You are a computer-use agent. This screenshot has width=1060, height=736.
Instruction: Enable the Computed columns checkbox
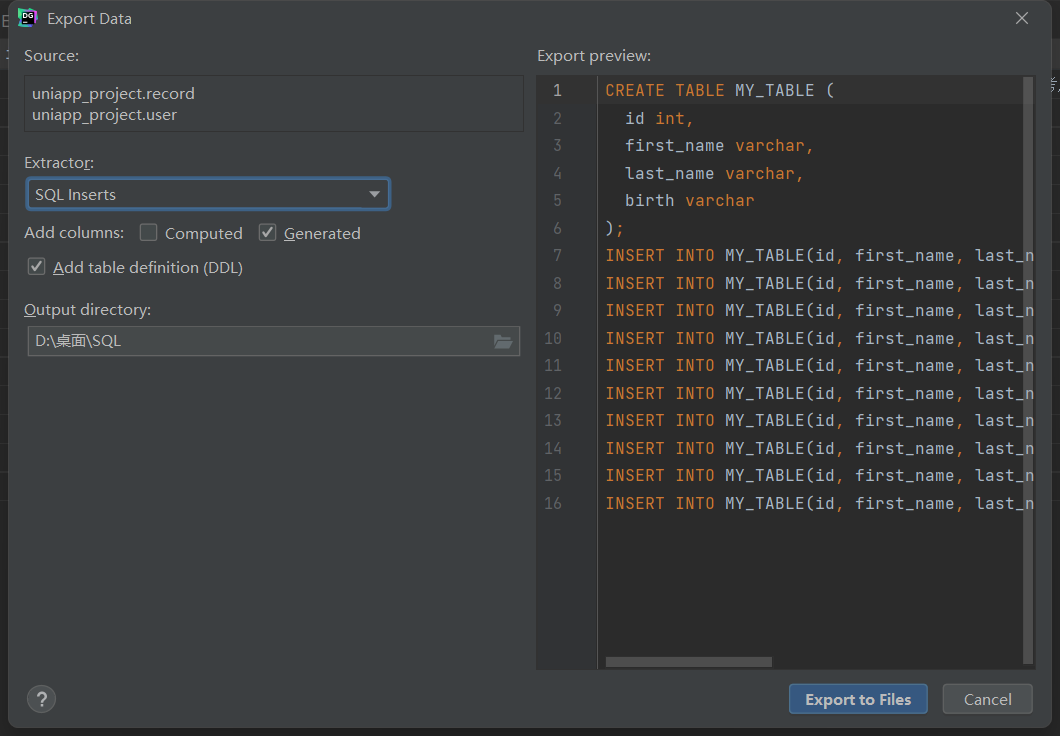(x=149, y=233)
